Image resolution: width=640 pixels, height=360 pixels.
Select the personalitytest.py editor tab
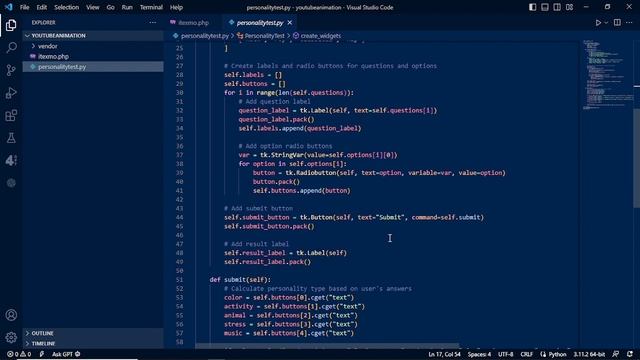coord(260,23)
